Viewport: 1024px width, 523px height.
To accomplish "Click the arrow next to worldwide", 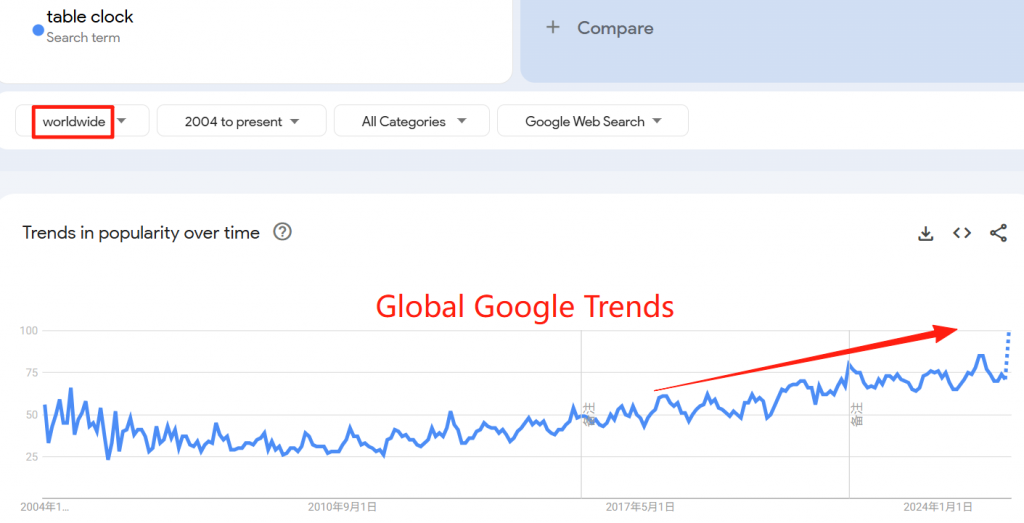I will point(121,121).
